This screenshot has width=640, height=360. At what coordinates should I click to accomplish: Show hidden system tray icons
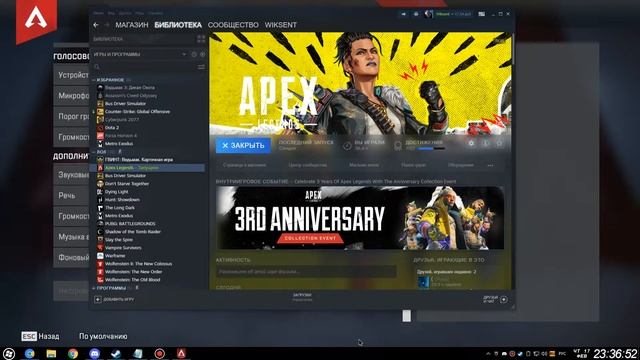(488, 353)
